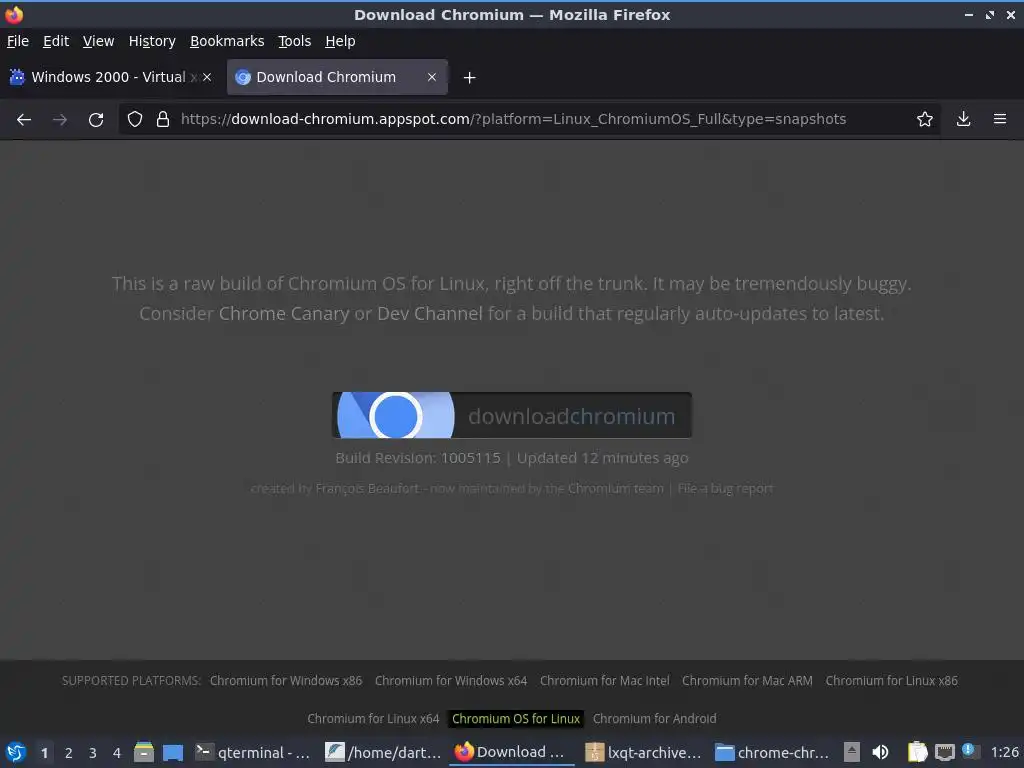Image resolution: width=1024 pixels, height=768 pixels.
Task: Open the Firefox hamburger application menu
Action: pos(999,120)
